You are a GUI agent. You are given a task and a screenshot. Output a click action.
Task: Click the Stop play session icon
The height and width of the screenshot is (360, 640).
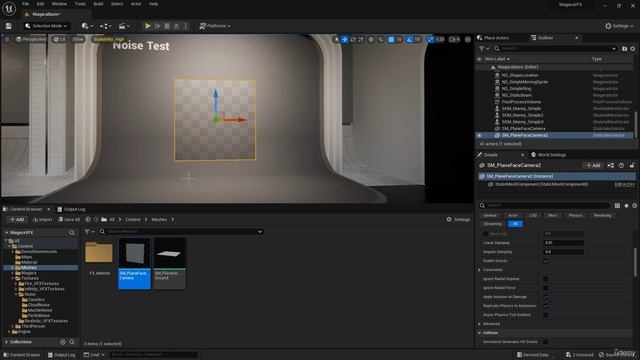(167, 26)
